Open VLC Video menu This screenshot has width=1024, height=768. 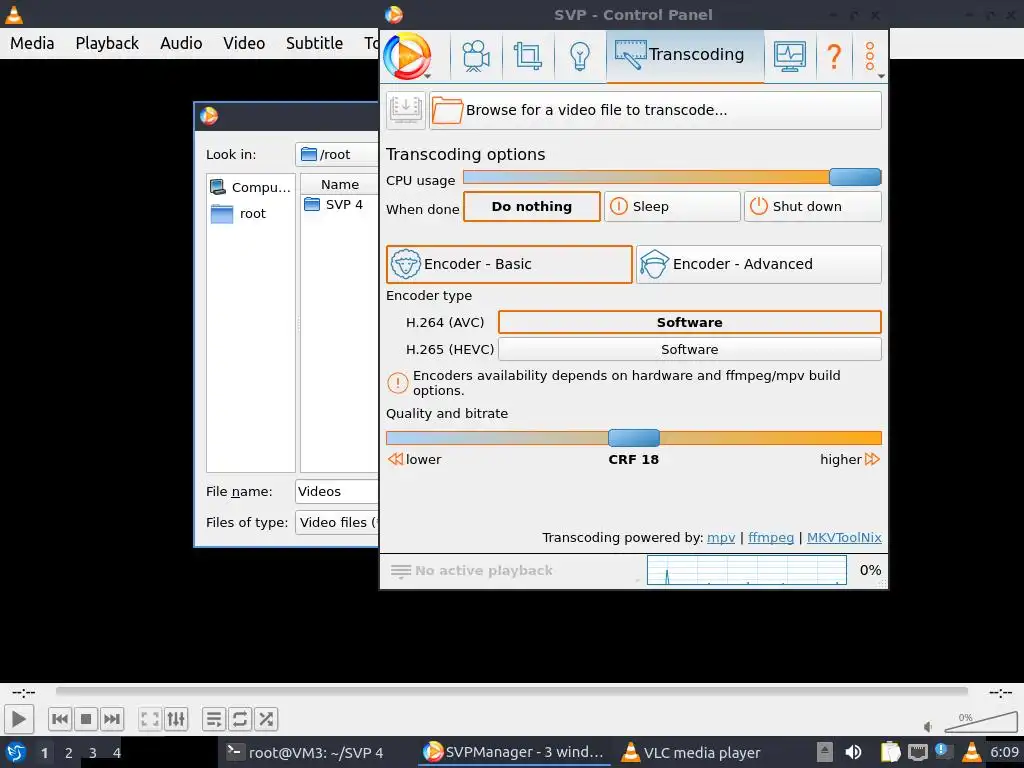click(244, 43)
